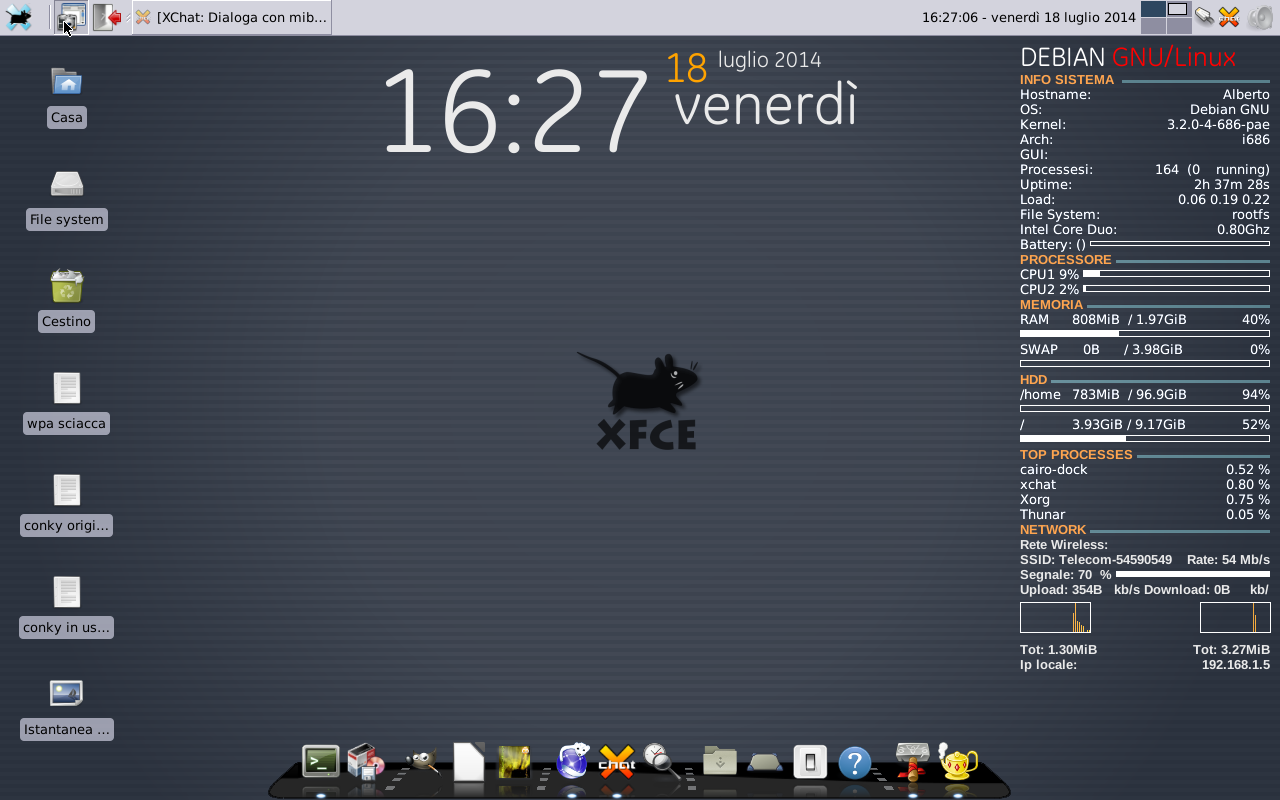Open the software package installer dock icon
Image resolution: width=1280 pixels, height=800 pixels.
[x=365, y=762]
